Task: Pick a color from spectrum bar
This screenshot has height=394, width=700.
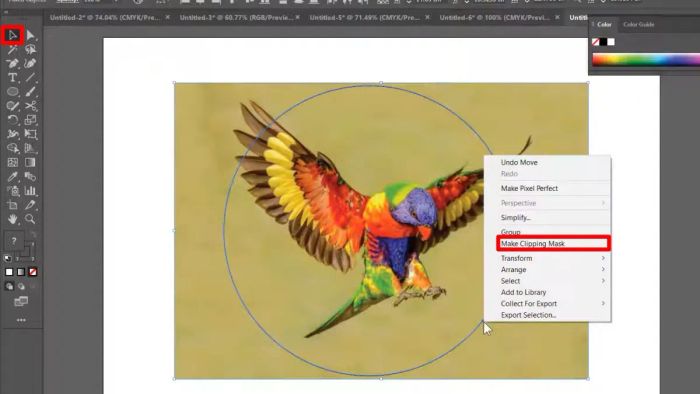Action: pyautogui.click(x=646, y=60)
